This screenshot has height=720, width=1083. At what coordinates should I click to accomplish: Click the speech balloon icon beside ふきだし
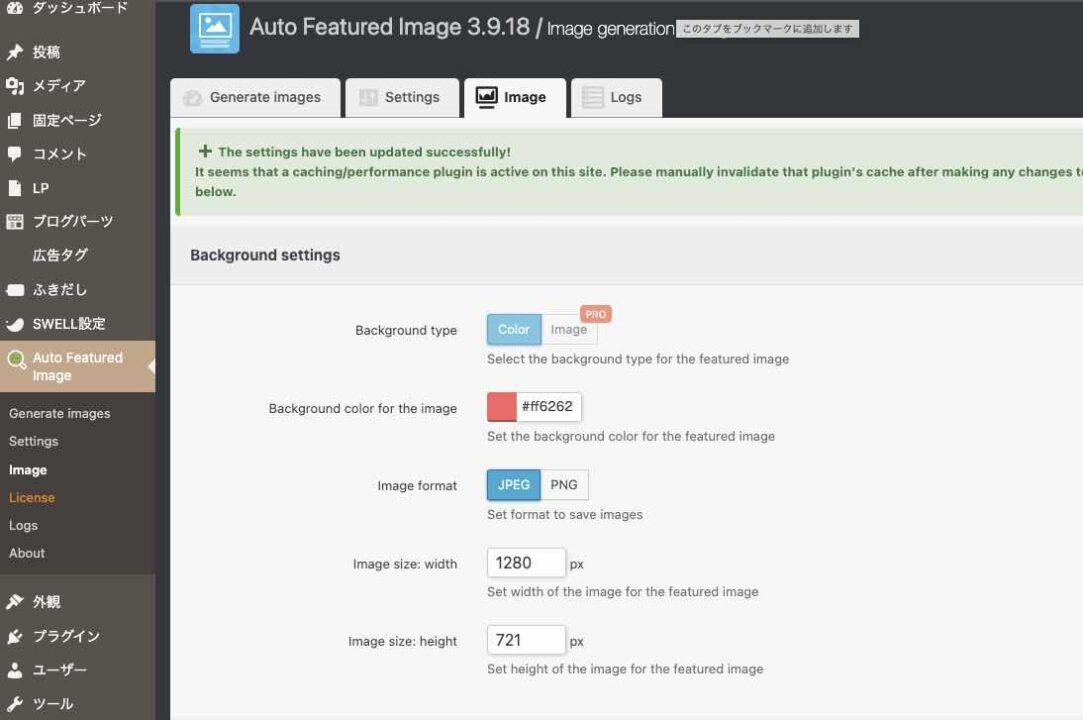(x=15, y=290)
